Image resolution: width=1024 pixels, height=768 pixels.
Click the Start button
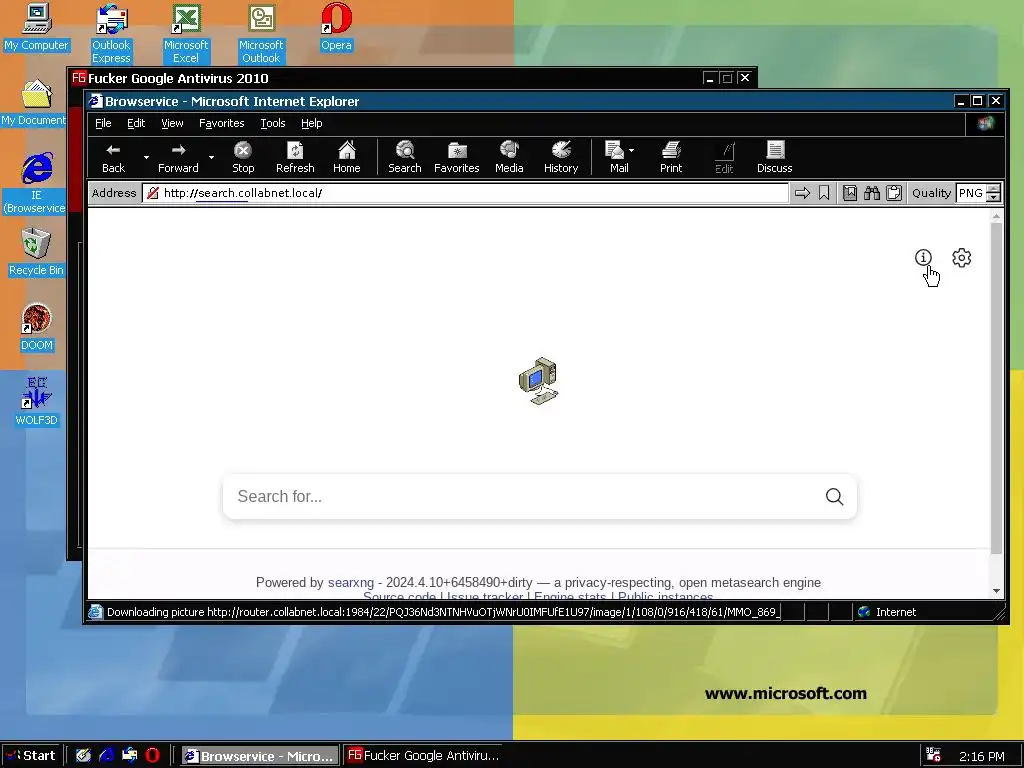click(x=31, y=756)
